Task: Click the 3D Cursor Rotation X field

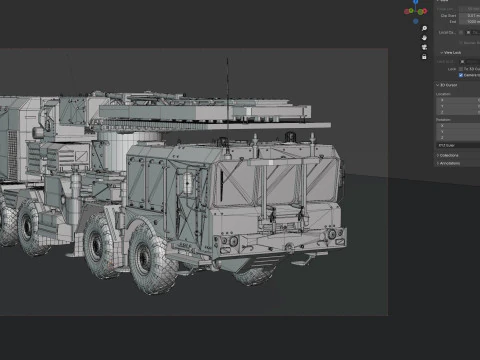Action: 458,126
